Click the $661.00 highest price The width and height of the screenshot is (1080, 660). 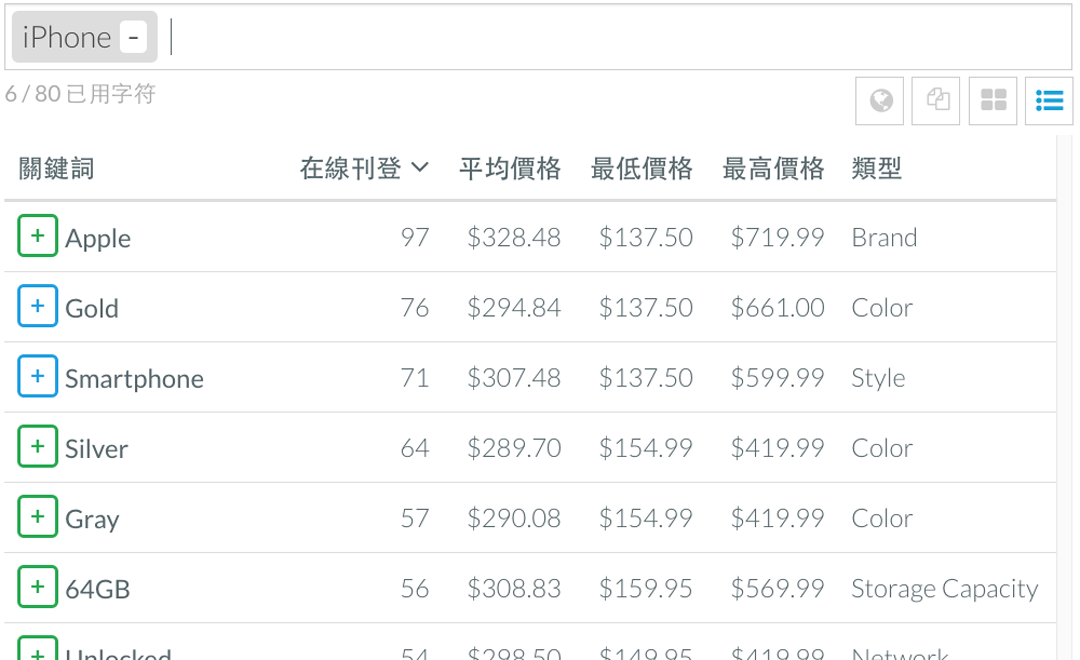[777, 308]
